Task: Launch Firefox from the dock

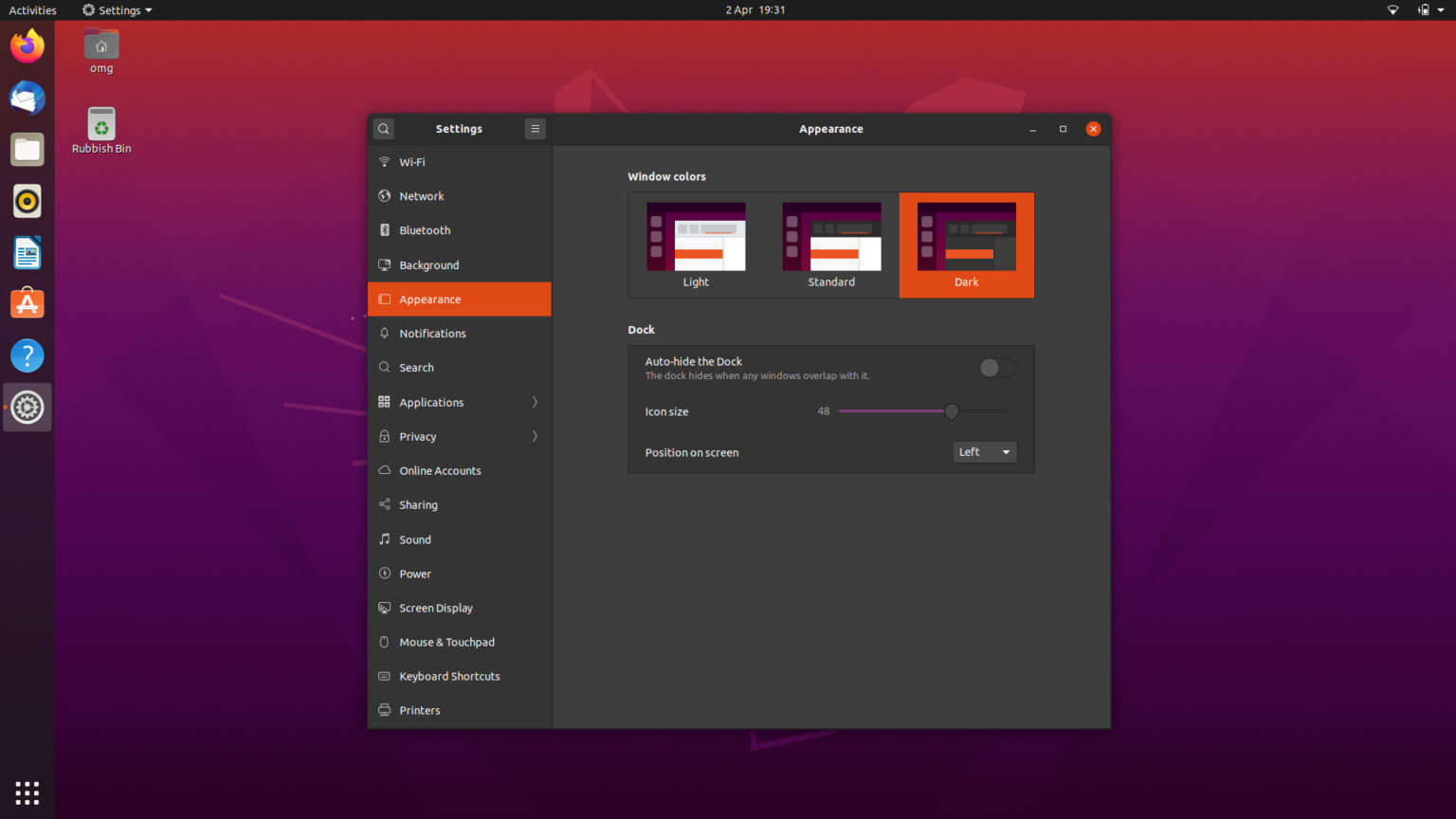Action: click(x=27, y=45)
